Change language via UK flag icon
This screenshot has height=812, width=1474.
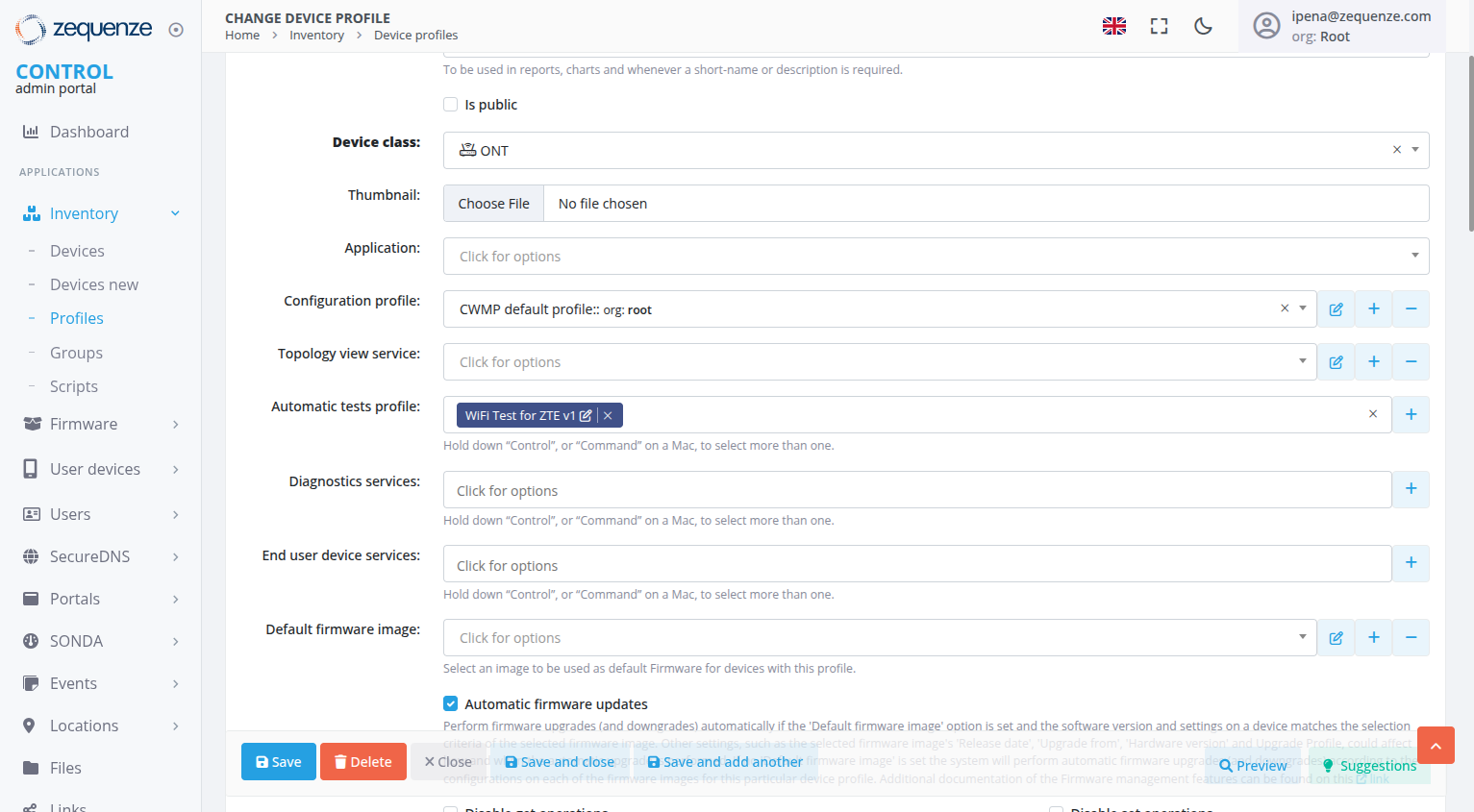pyautogui.click(x=1113, y=26)
